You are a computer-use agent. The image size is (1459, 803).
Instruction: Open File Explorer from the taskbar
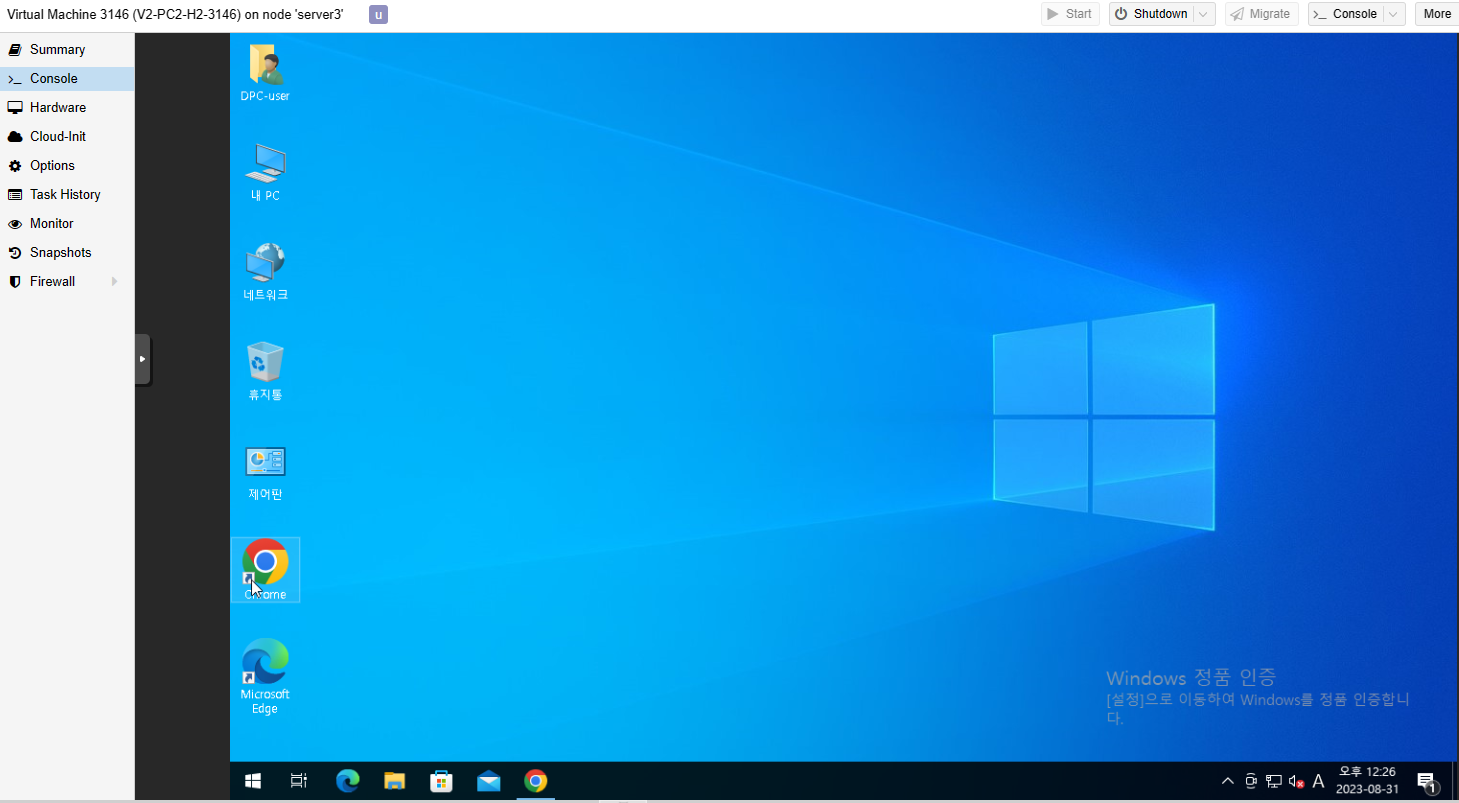pyautogui.click(x=394, y=781)
